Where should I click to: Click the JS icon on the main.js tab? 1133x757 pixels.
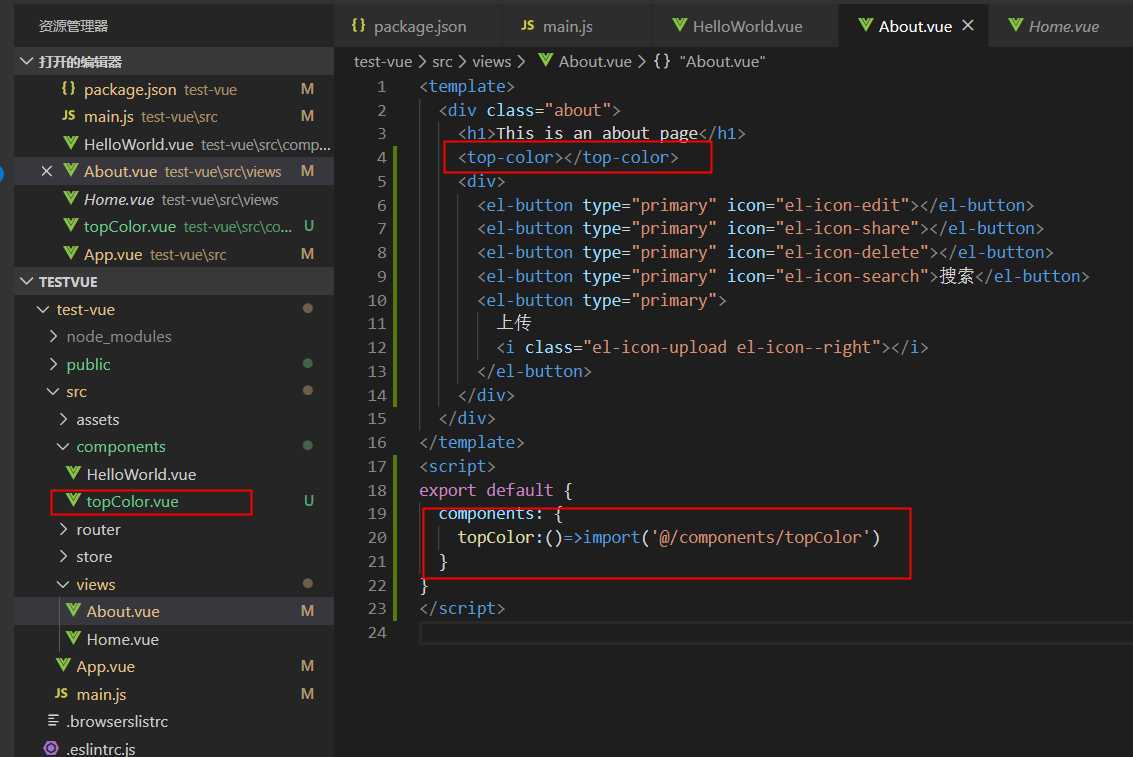528,25
